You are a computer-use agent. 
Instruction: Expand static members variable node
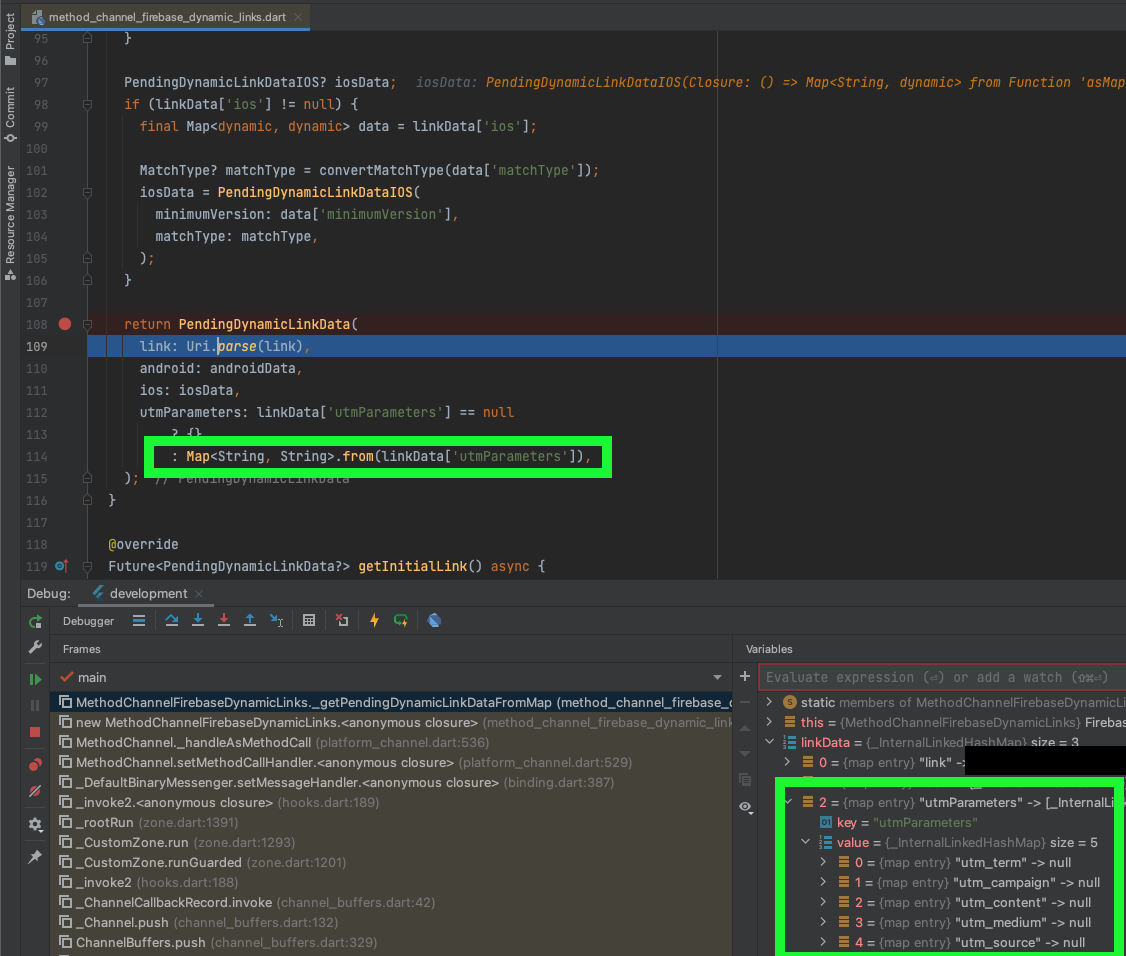click(769, 702)
